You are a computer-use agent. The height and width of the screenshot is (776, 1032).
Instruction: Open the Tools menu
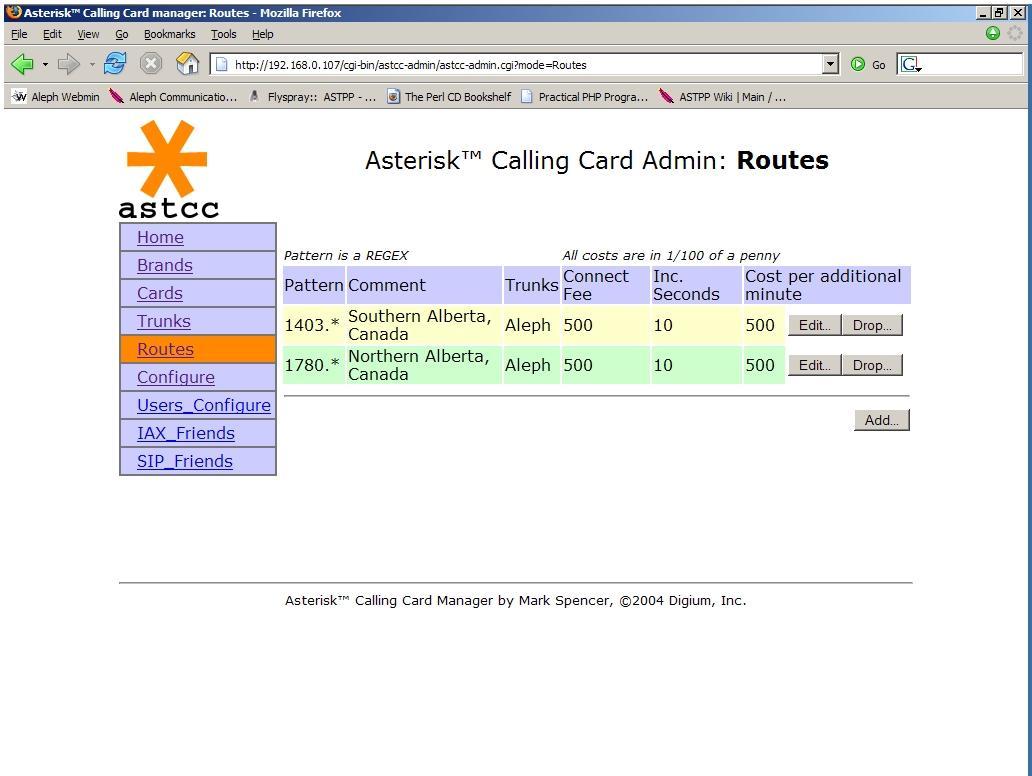(x=223, y=34)
